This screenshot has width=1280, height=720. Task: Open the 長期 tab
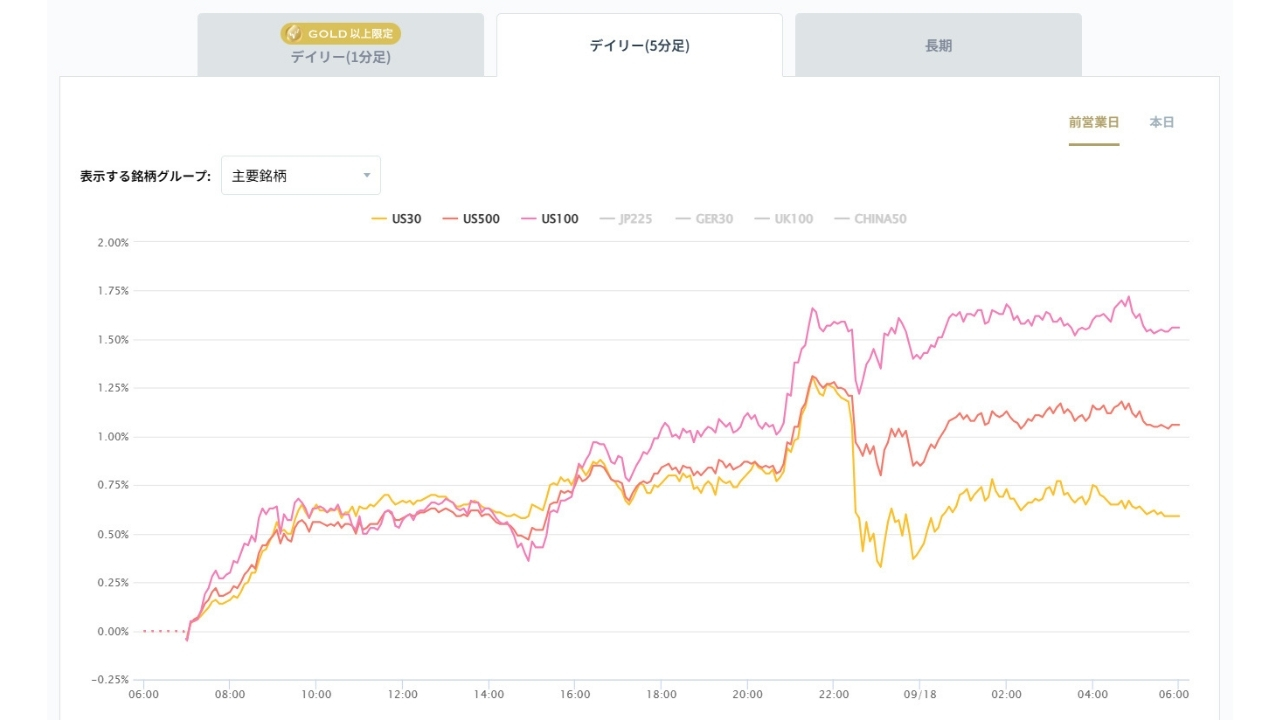pos(938,45)
